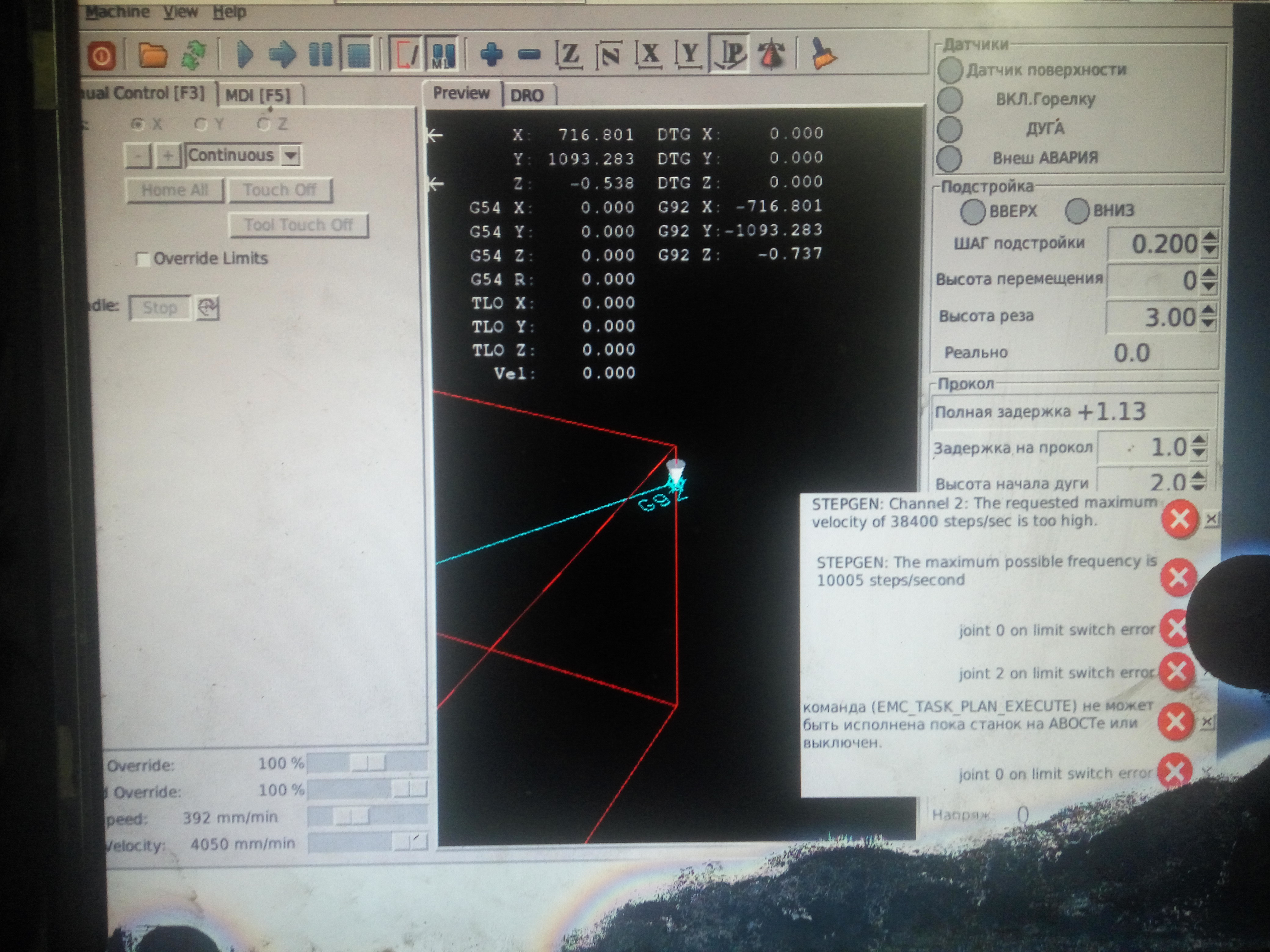Pause program execution icon

click(x=320, y=55)
